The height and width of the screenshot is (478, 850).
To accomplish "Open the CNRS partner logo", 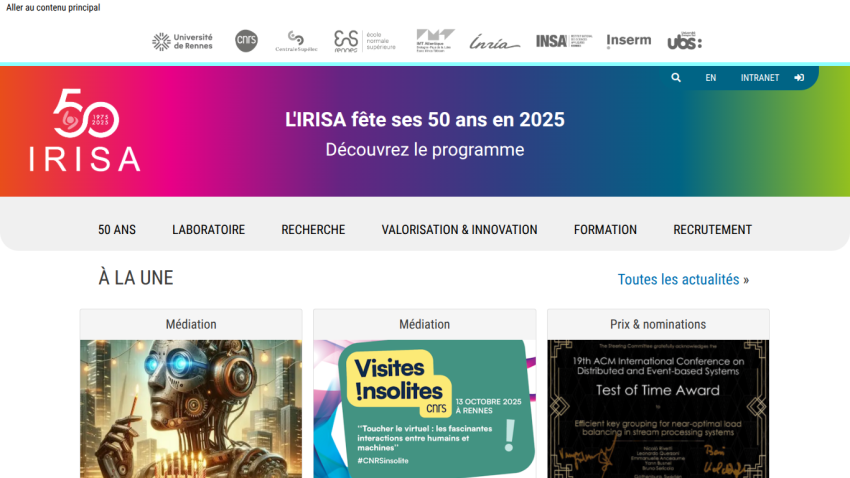I will tap(246, 41).
